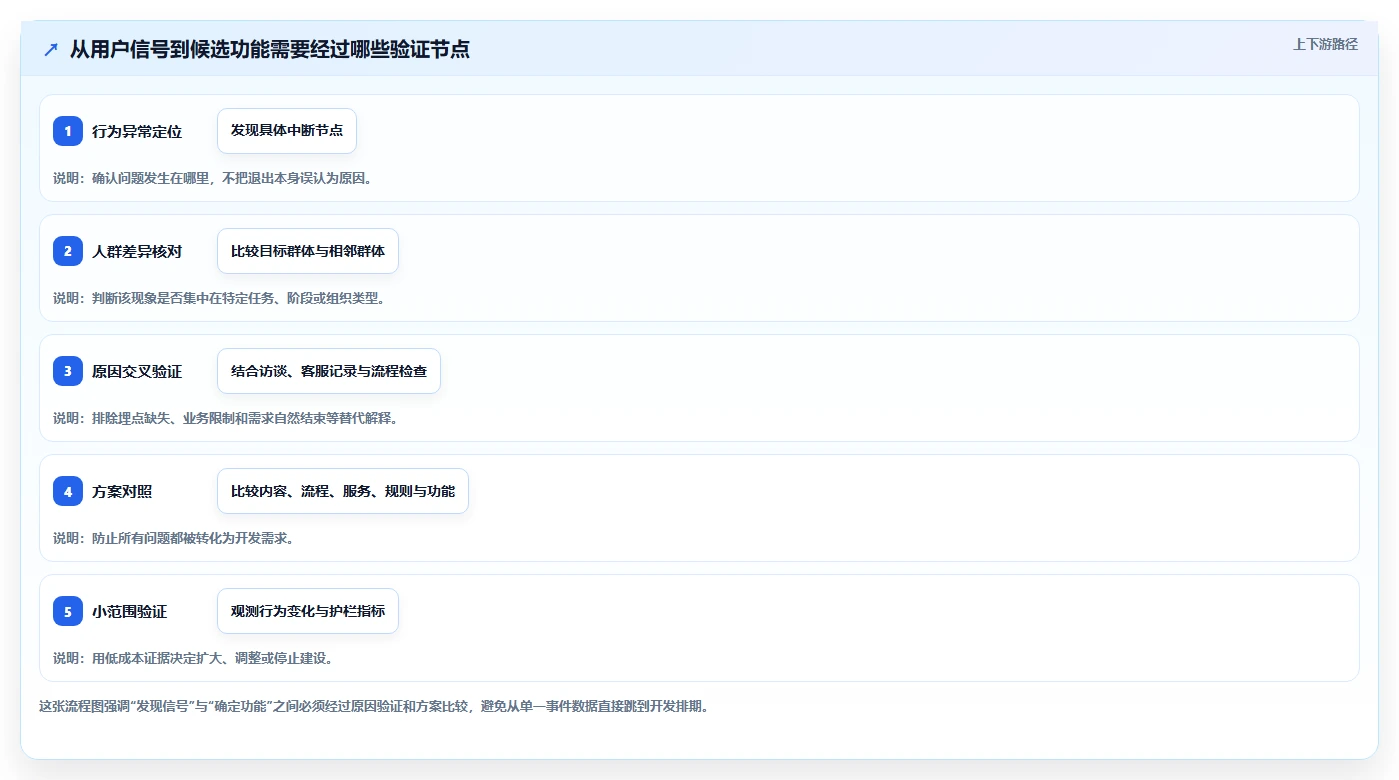Click the step name 方案对照
The width and height of the screenshot is (1399, 780).
[x=122, y=492]
